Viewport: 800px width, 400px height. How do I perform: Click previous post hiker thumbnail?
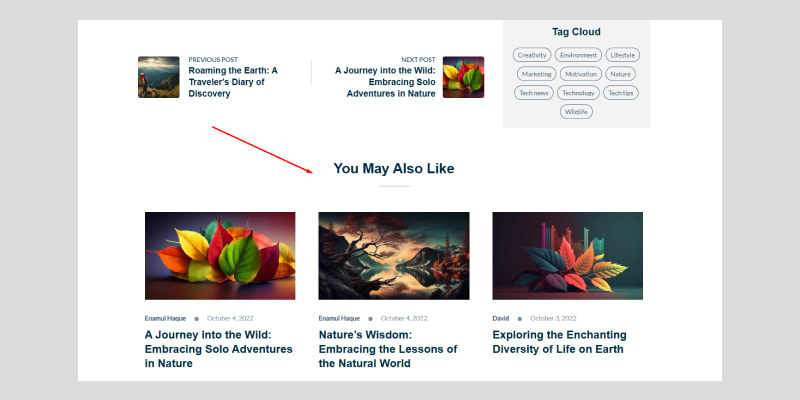tap(159, 77)
